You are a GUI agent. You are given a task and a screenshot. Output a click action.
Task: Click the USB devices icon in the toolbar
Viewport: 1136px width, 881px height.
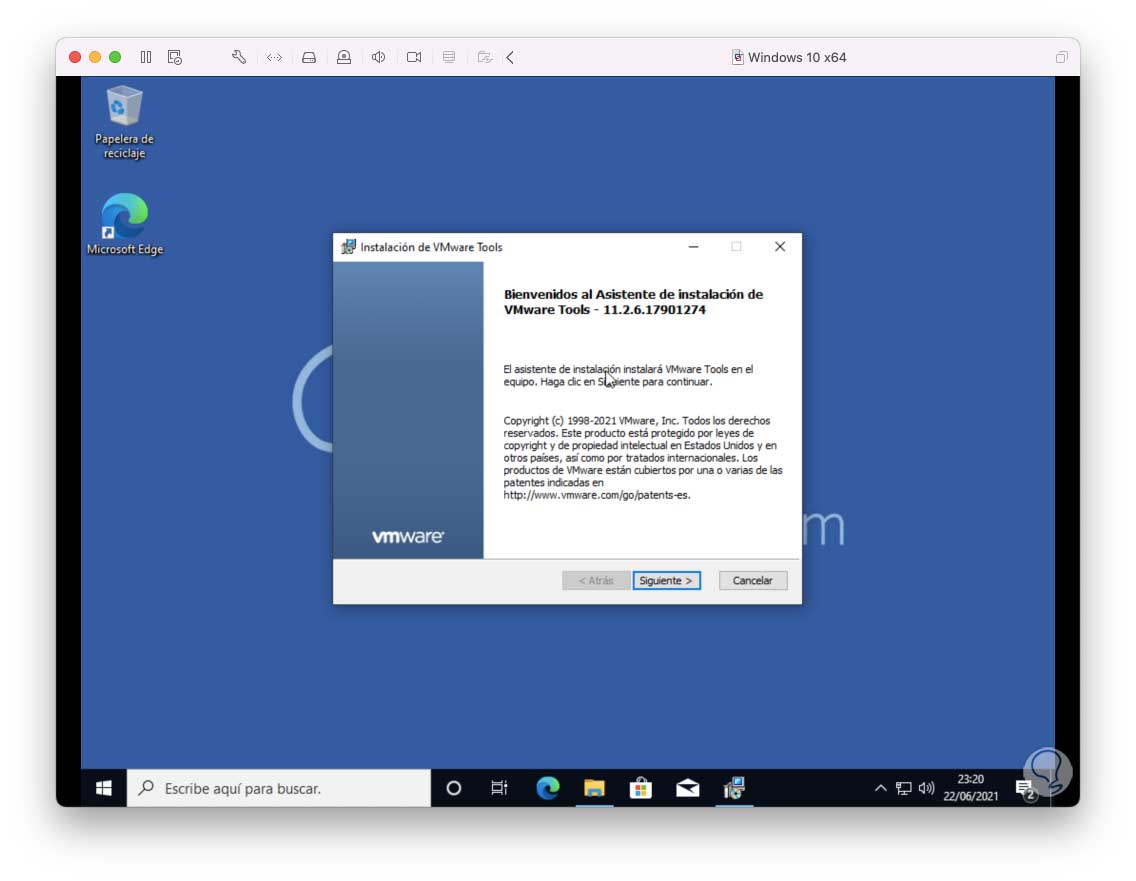(448, 57)
